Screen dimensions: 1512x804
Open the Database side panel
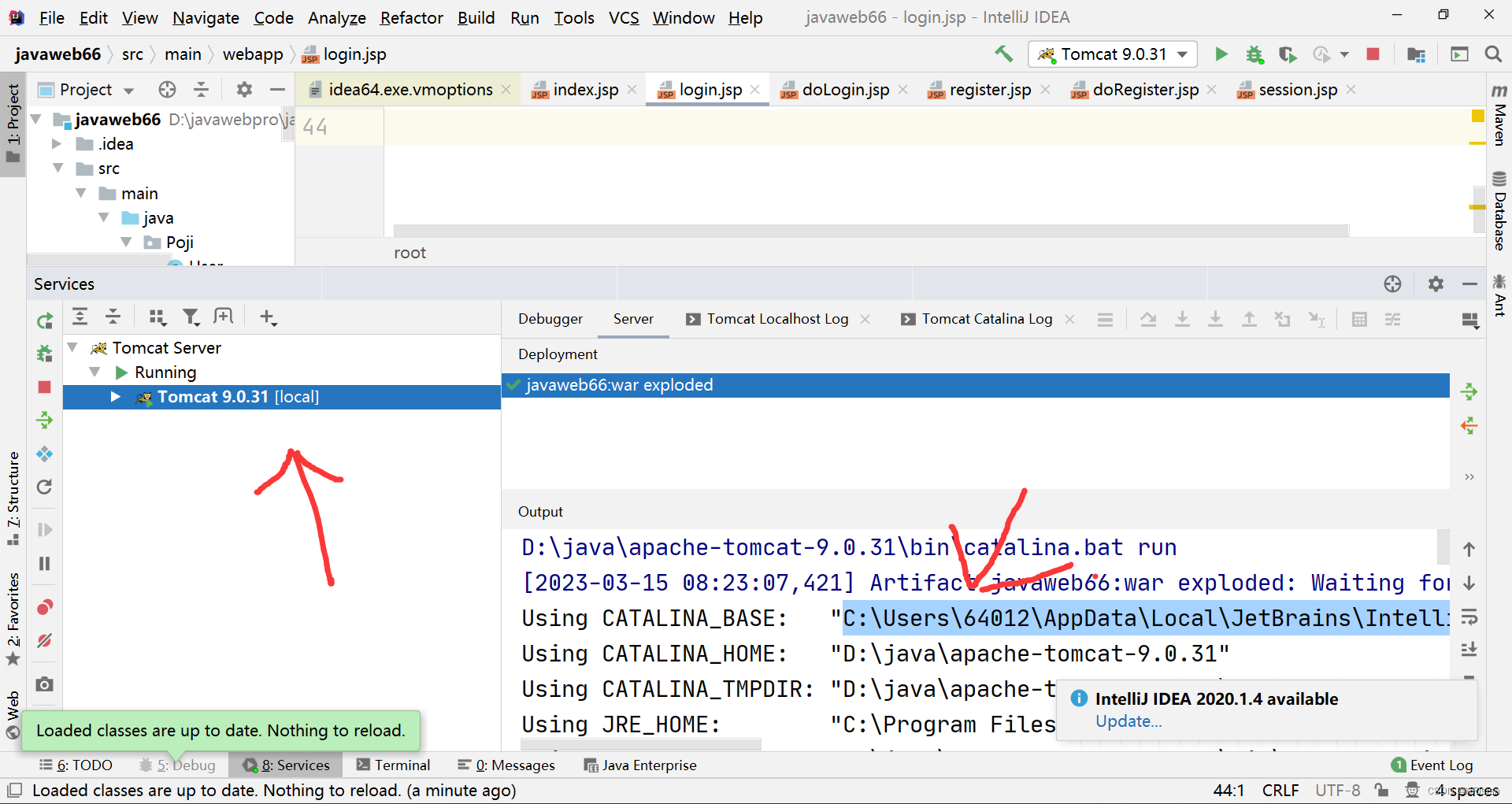[x=1499, y=210]
